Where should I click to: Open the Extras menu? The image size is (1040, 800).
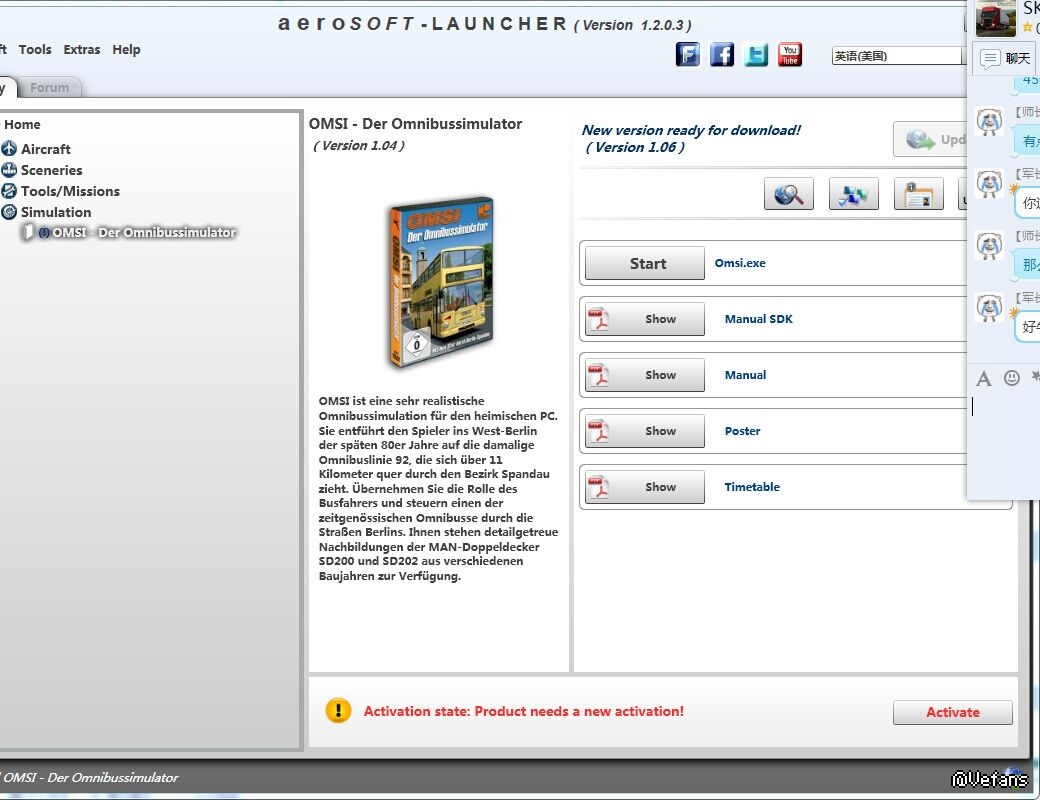click(82, 50)
